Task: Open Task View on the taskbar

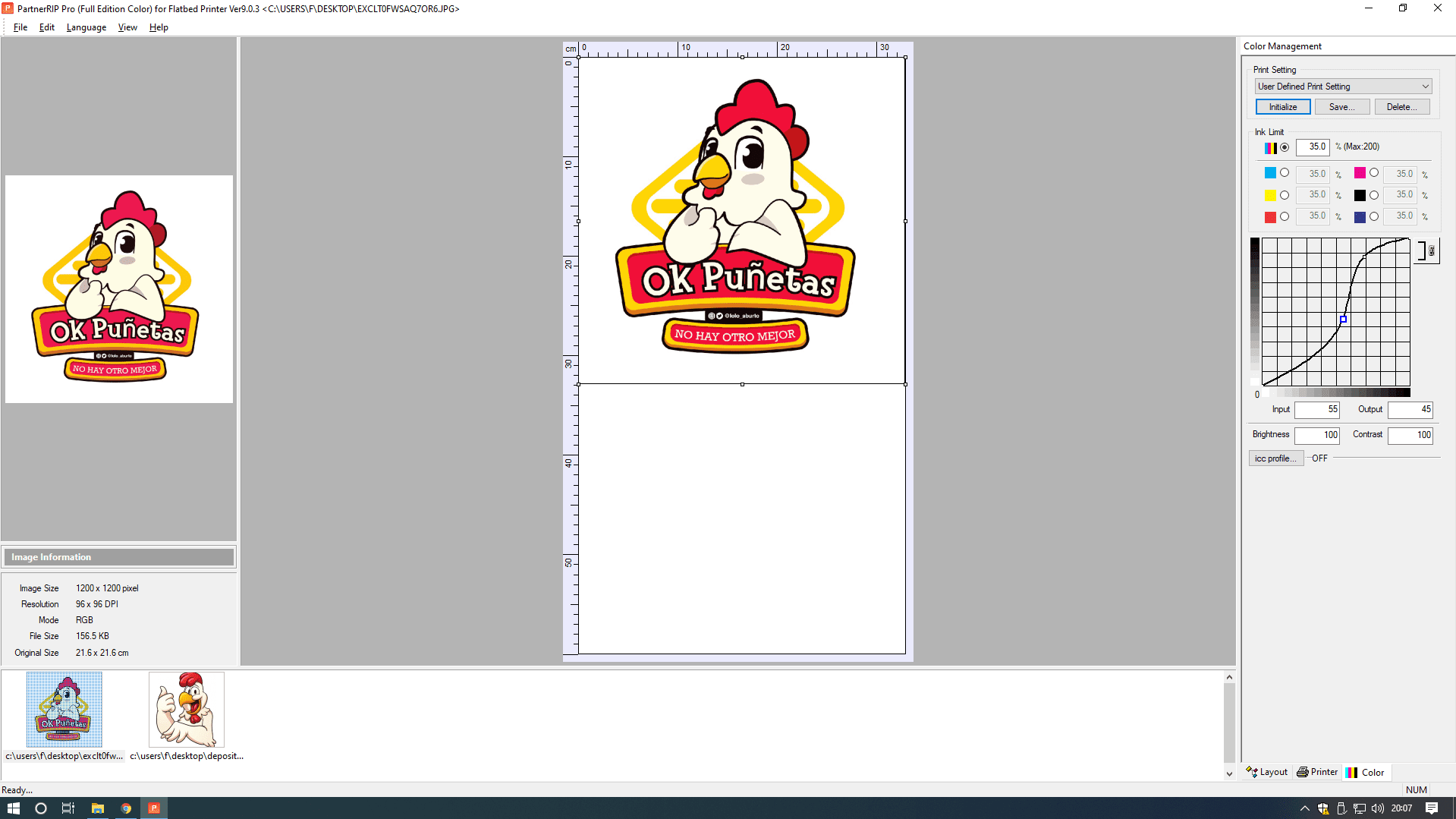Action: [x=68, y=808]
